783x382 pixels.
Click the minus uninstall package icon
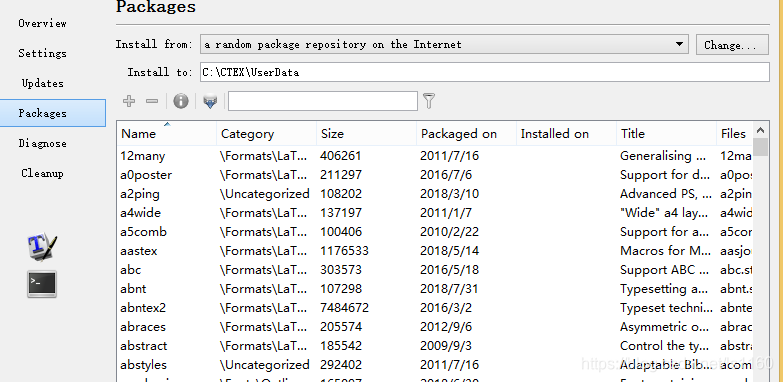coord(152,101)
